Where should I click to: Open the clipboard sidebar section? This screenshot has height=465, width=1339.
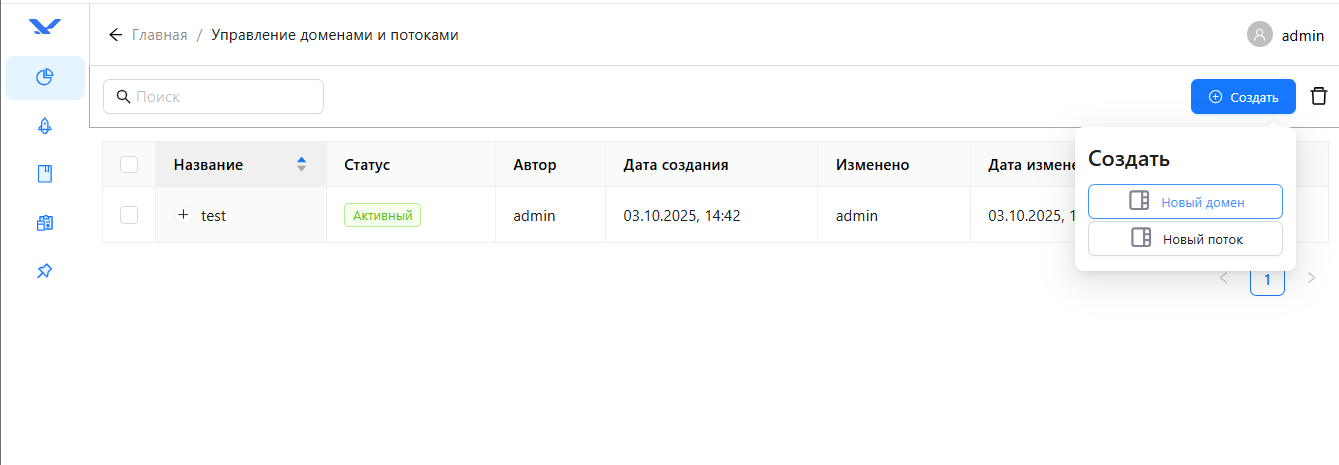(x=45, y=223)
